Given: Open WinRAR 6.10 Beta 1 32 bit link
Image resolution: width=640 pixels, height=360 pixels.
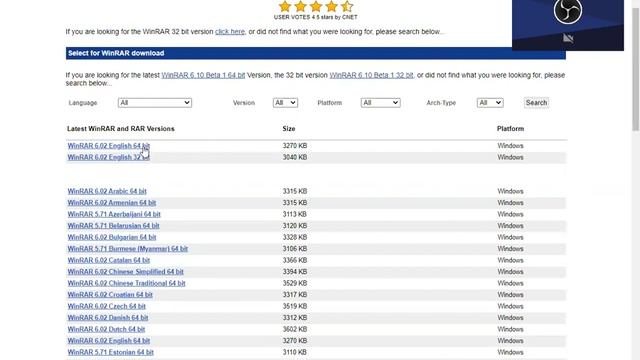Looking at the screenshot, I should click(x=371, y=75).
